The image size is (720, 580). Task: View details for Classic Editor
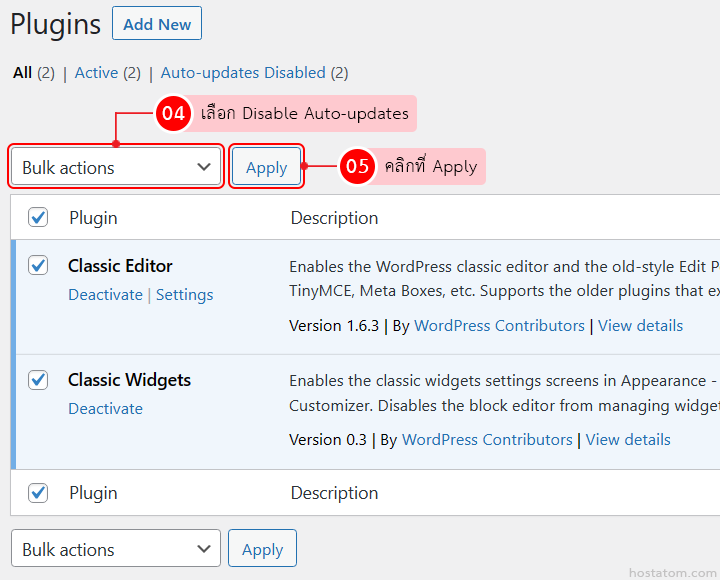640,326
